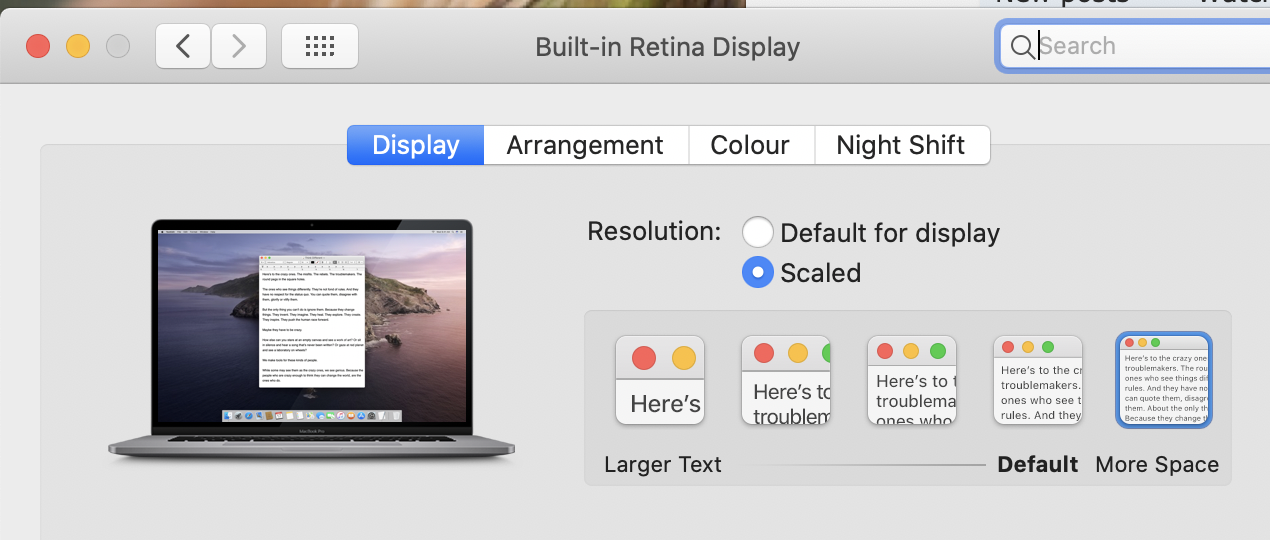Choose the second scaling thumbnail from the left
1270x540 pixels.
[786, 380]
